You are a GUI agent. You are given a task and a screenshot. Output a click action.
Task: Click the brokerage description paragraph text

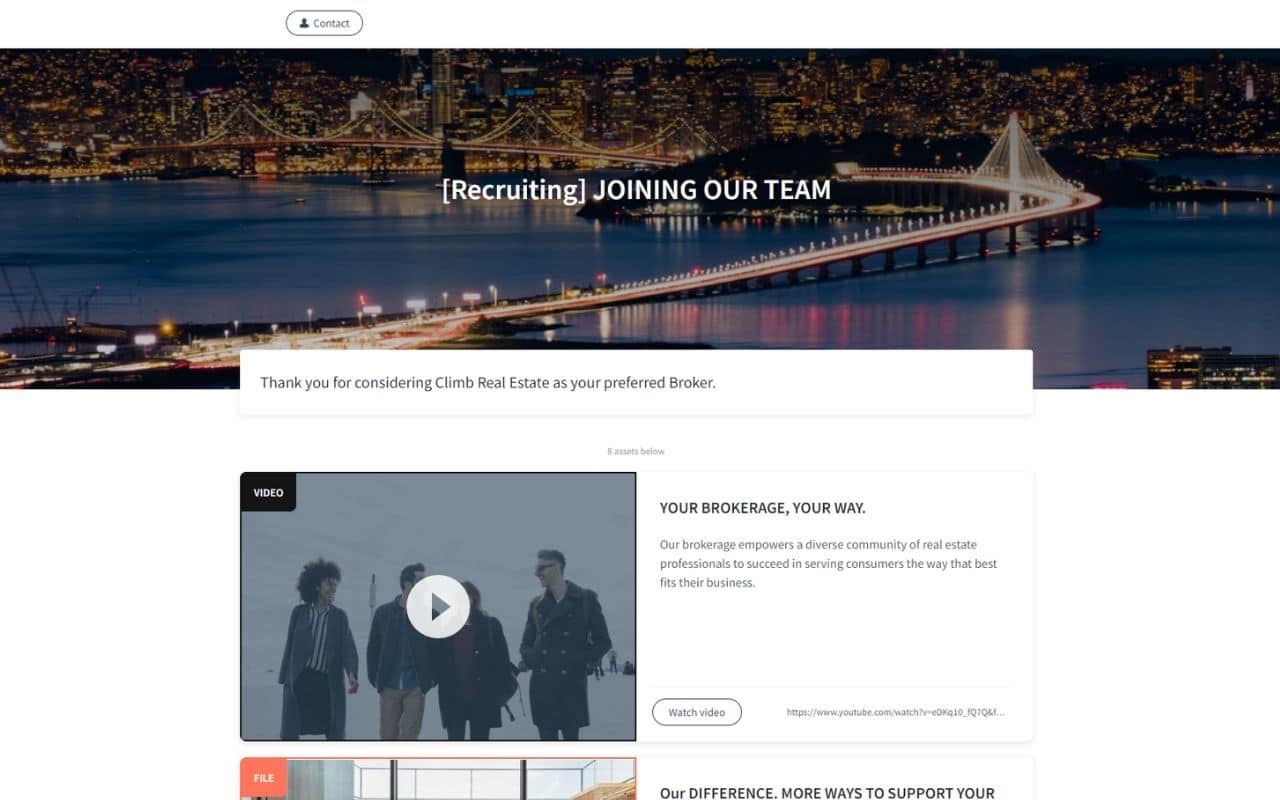tap(828, 564)
